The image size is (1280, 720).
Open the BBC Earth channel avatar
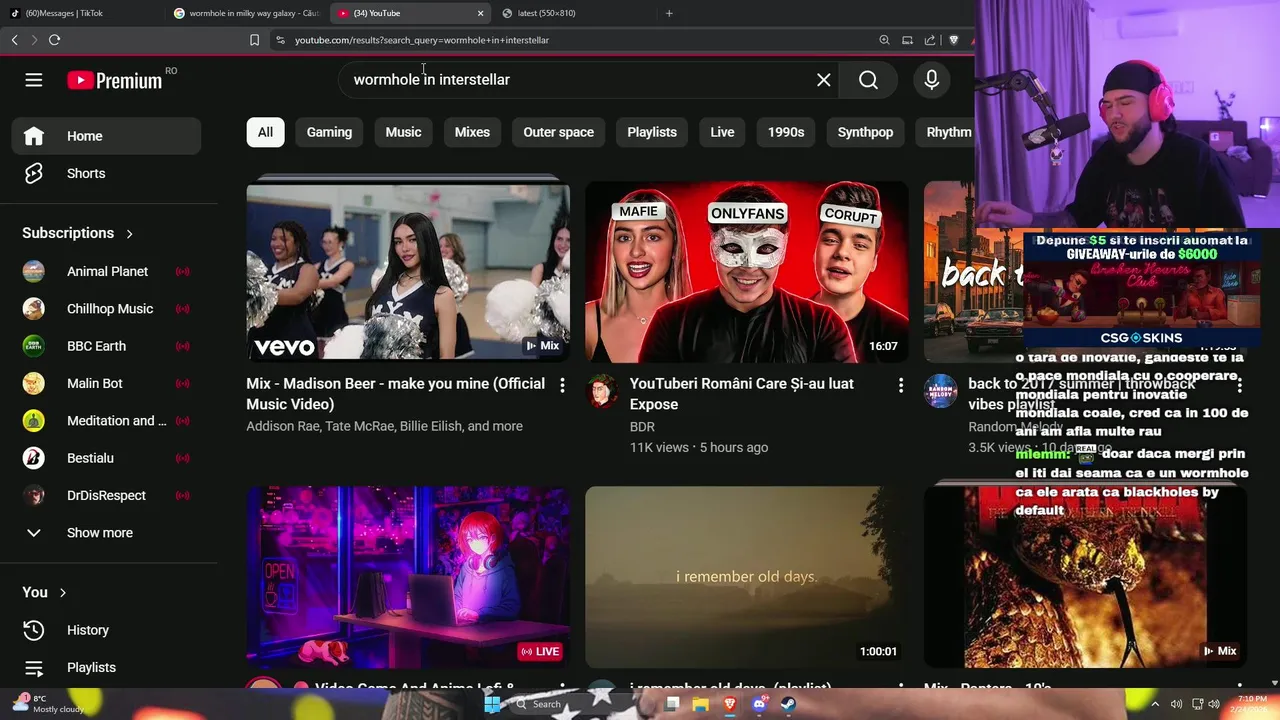[34, 346]
